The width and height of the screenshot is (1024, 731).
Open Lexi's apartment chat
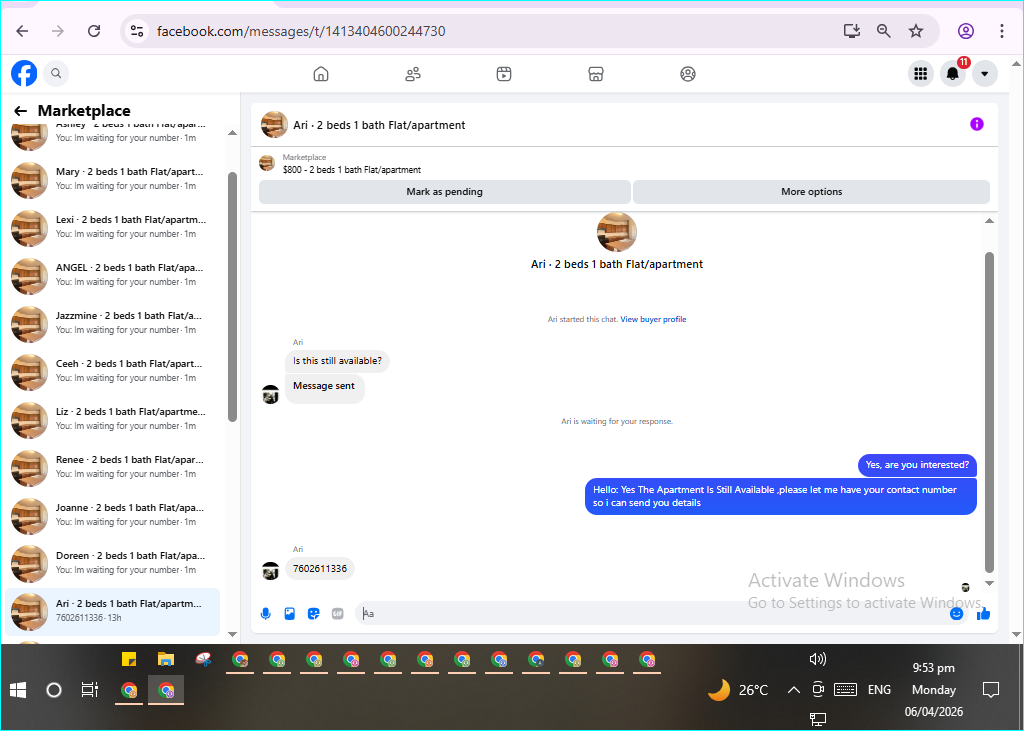pyautogui.click(x=112, y=227)
